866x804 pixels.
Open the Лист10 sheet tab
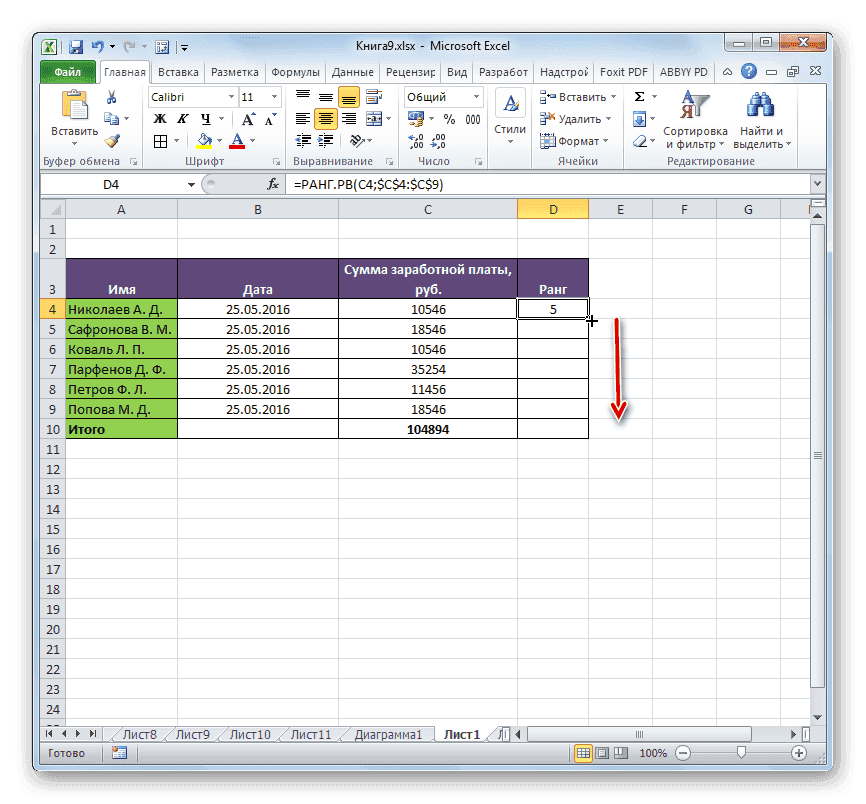250,734
